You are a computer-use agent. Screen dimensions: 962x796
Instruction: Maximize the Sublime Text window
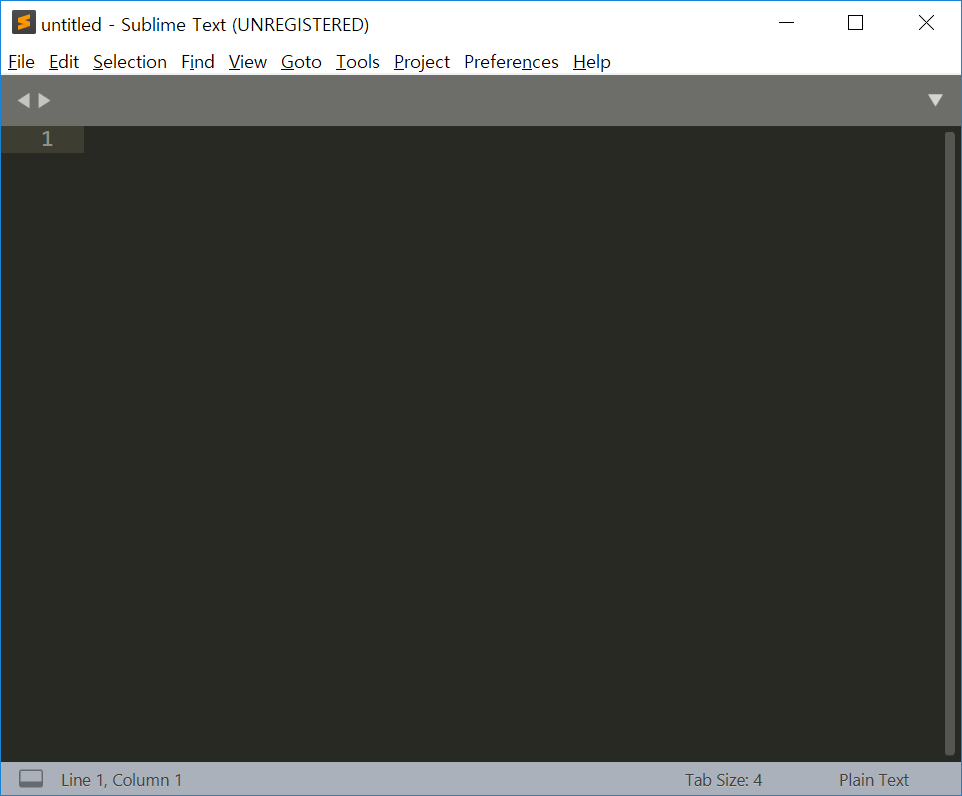pos(855,23)
